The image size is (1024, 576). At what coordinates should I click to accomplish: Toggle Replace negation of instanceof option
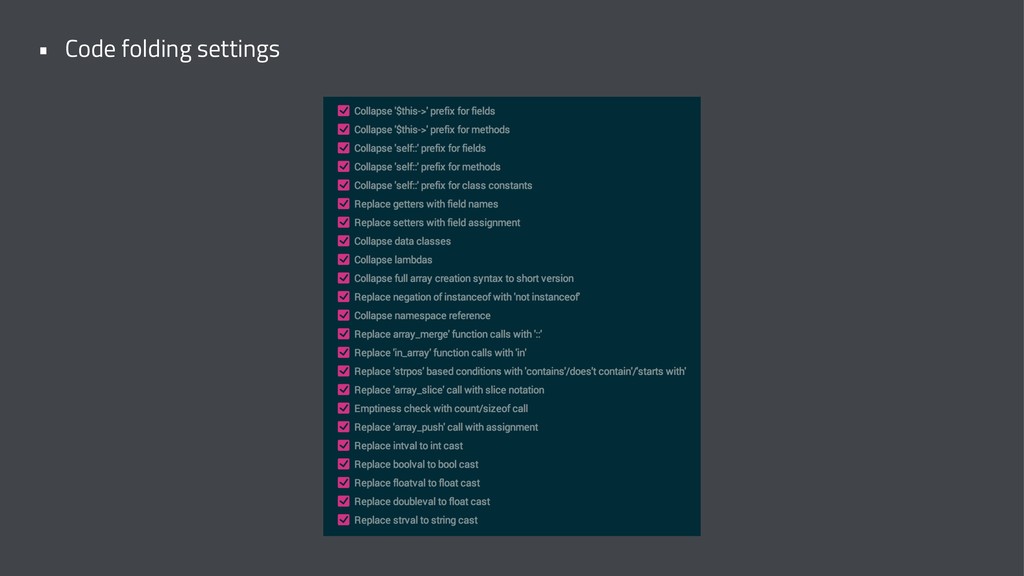tap(344, 297)
